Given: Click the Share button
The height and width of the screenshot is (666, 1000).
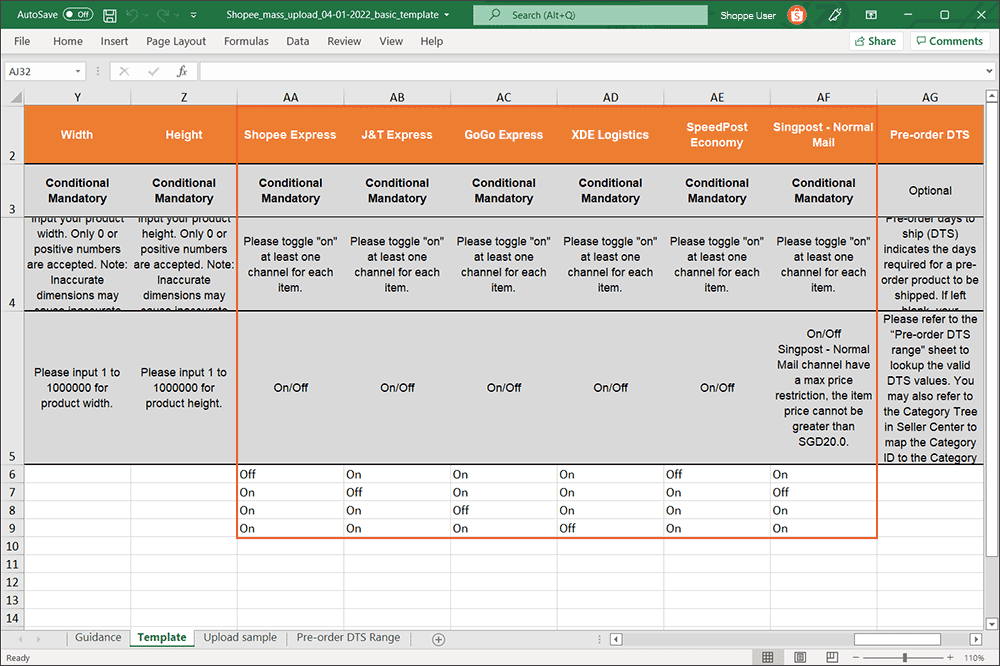Looking at the screenshot, I should [x=875, y=41].
